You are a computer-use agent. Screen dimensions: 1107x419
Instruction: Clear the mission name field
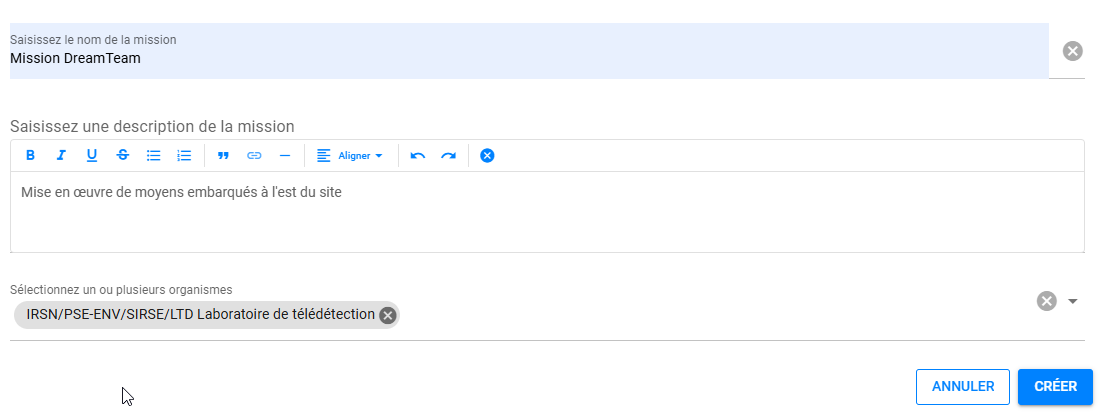pyautogui.click(x=1072, y=51)
